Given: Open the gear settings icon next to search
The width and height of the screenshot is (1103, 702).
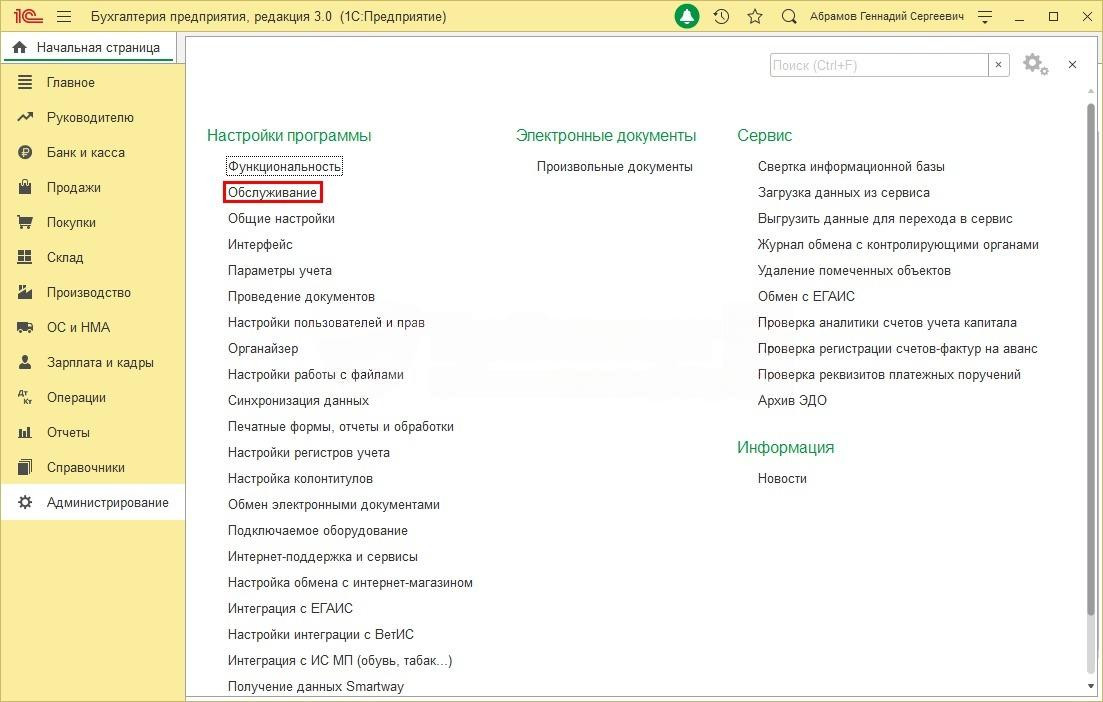Looking at the screenshot, I should coord(1035,65).
